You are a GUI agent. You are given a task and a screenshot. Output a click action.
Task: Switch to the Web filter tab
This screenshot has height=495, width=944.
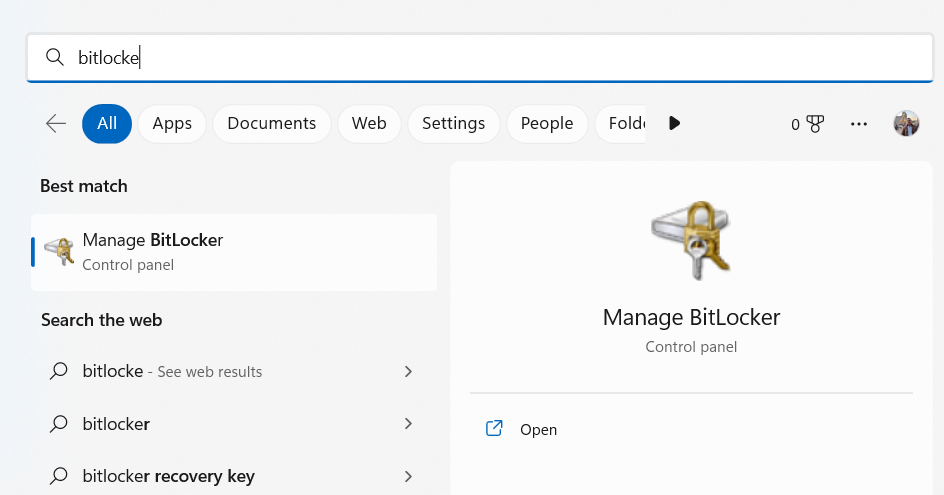[x=369, y=123]
